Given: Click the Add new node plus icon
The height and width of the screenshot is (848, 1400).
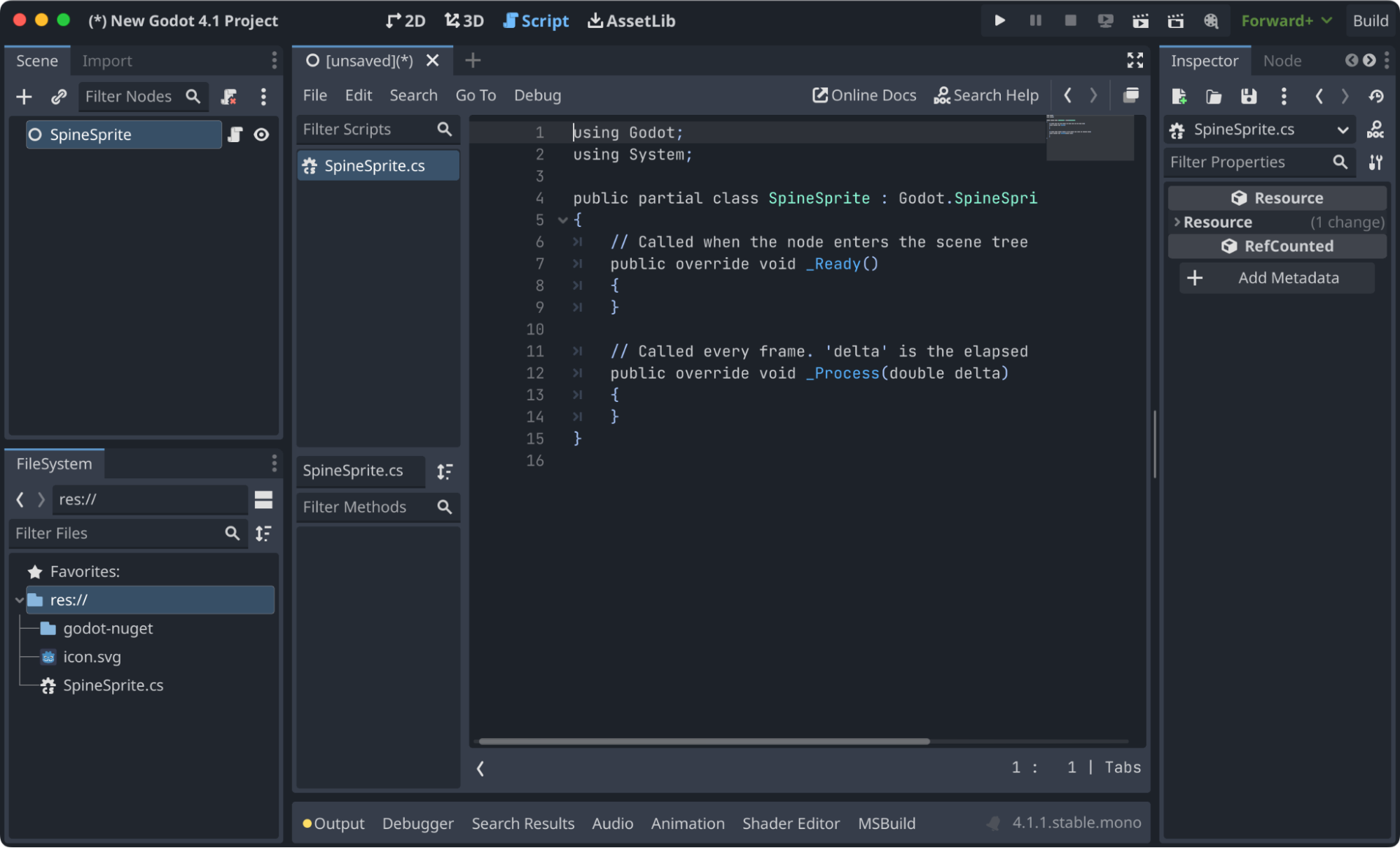Looking at the screenshot, I should click(24, 96).
